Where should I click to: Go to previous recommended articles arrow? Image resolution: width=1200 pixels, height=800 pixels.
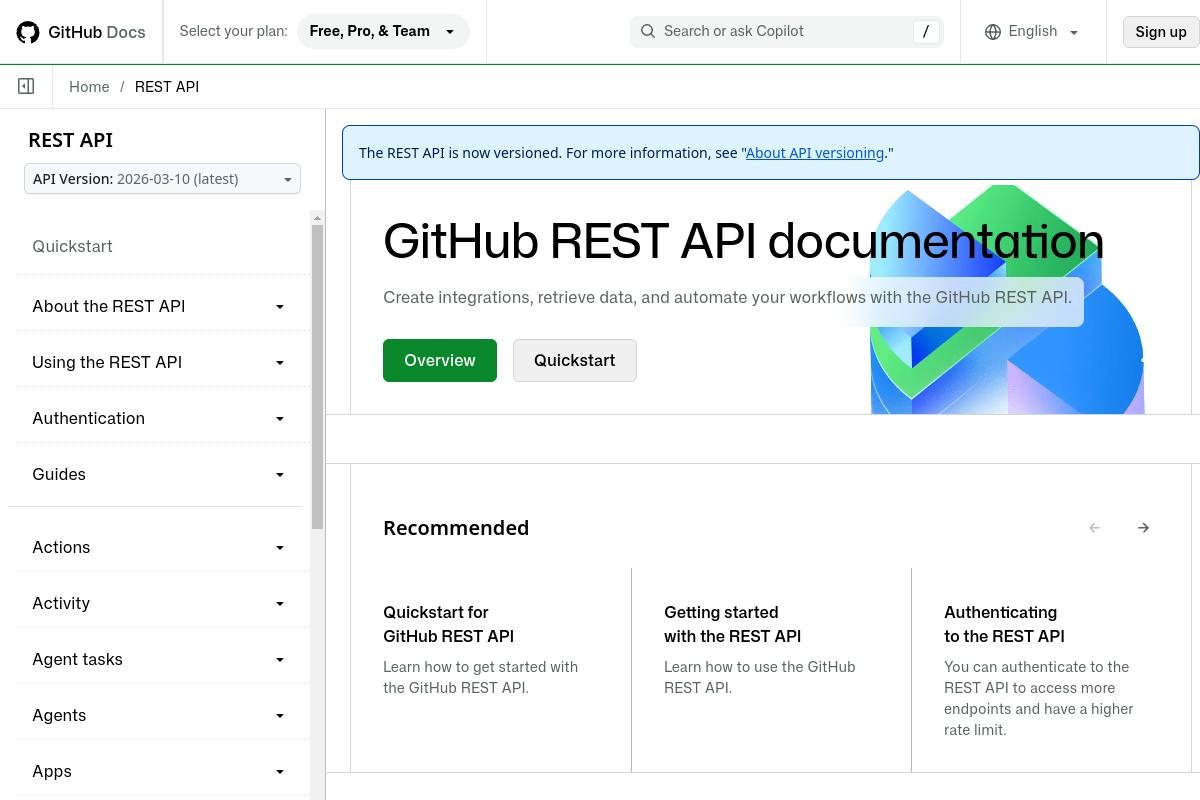1094,528
